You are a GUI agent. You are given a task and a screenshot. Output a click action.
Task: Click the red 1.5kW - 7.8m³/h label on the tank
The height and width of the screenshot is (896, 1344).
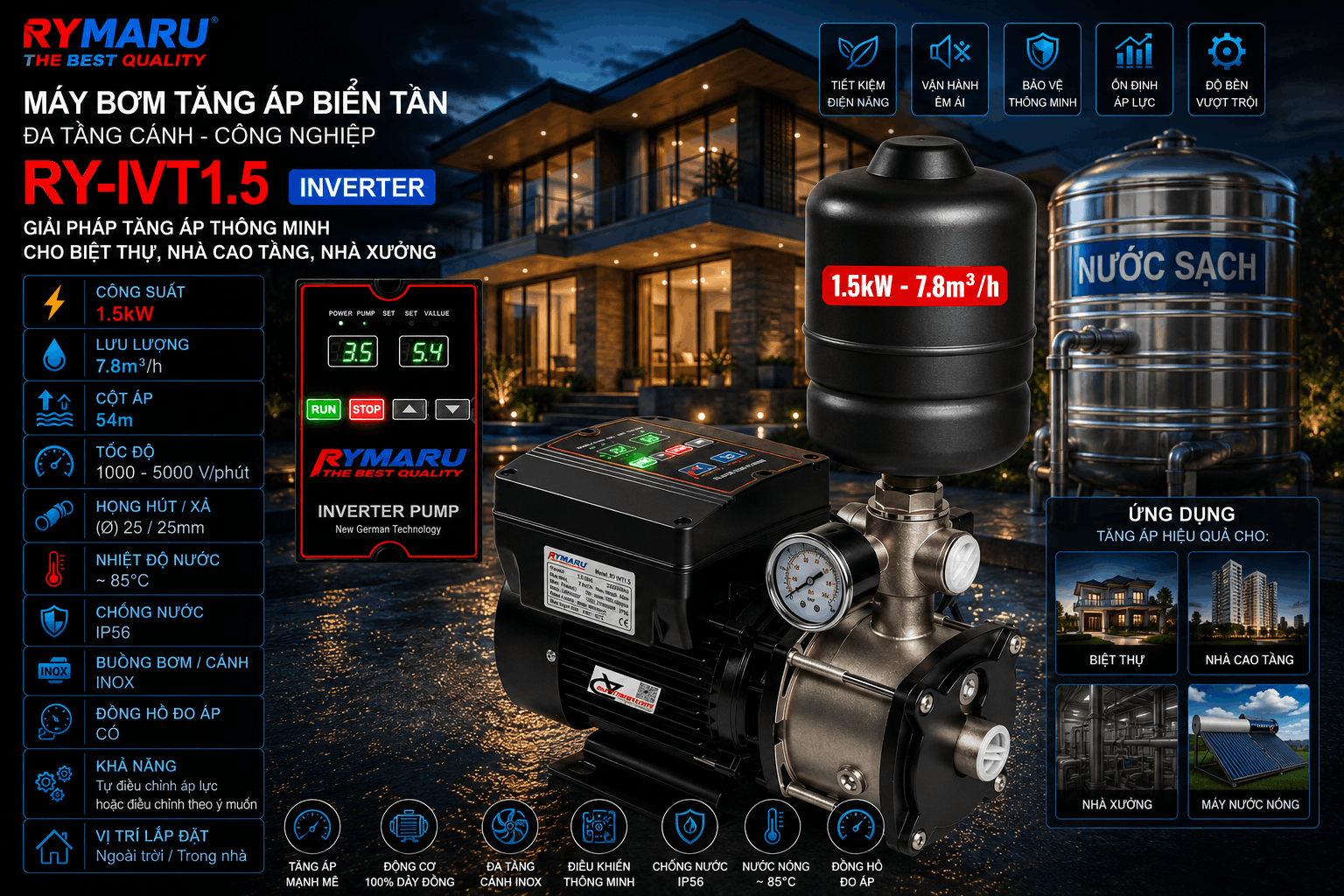(x=914, y=286)
